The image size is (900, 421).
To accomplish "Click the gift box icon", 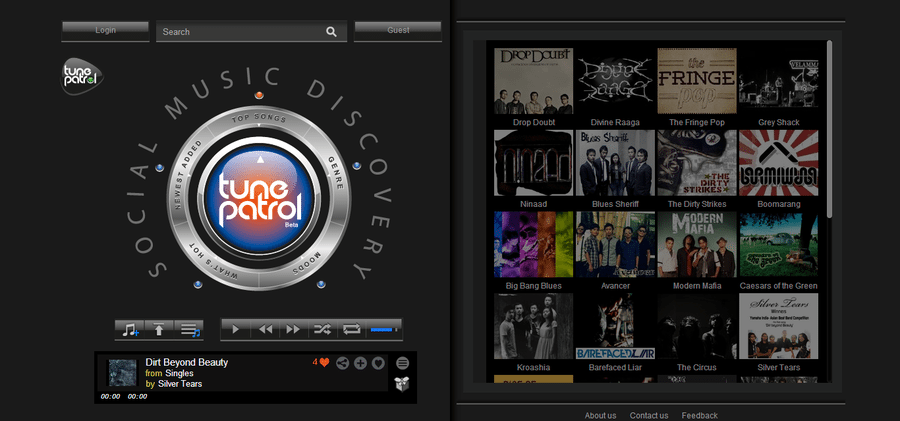I will point(402,384).
